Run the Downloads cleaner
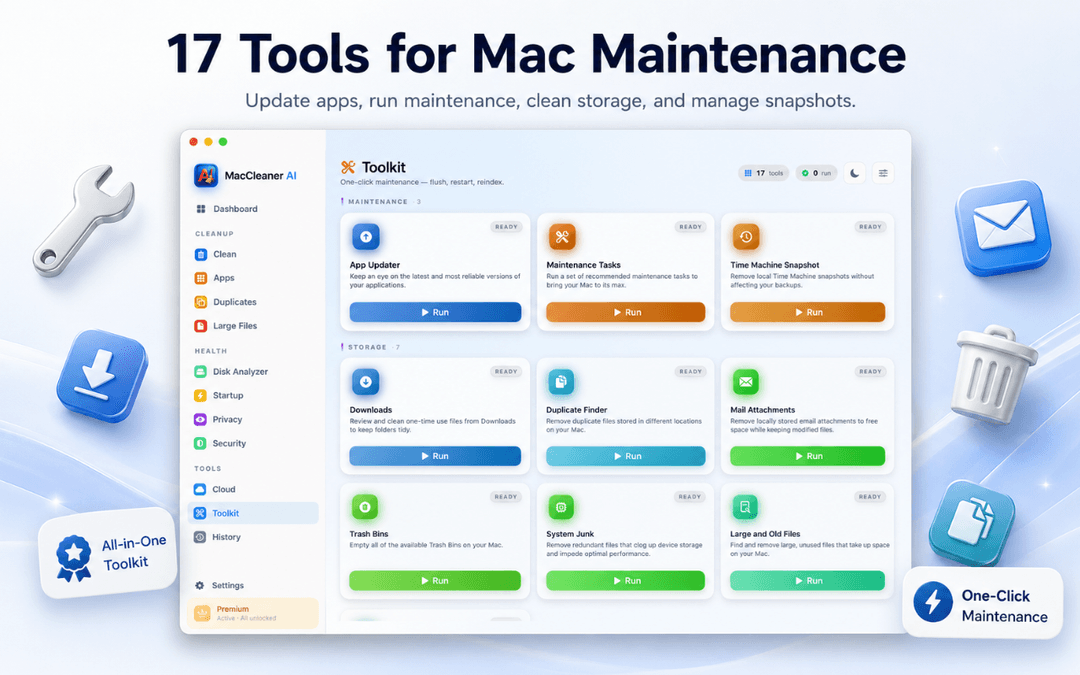 pos(435,456)
